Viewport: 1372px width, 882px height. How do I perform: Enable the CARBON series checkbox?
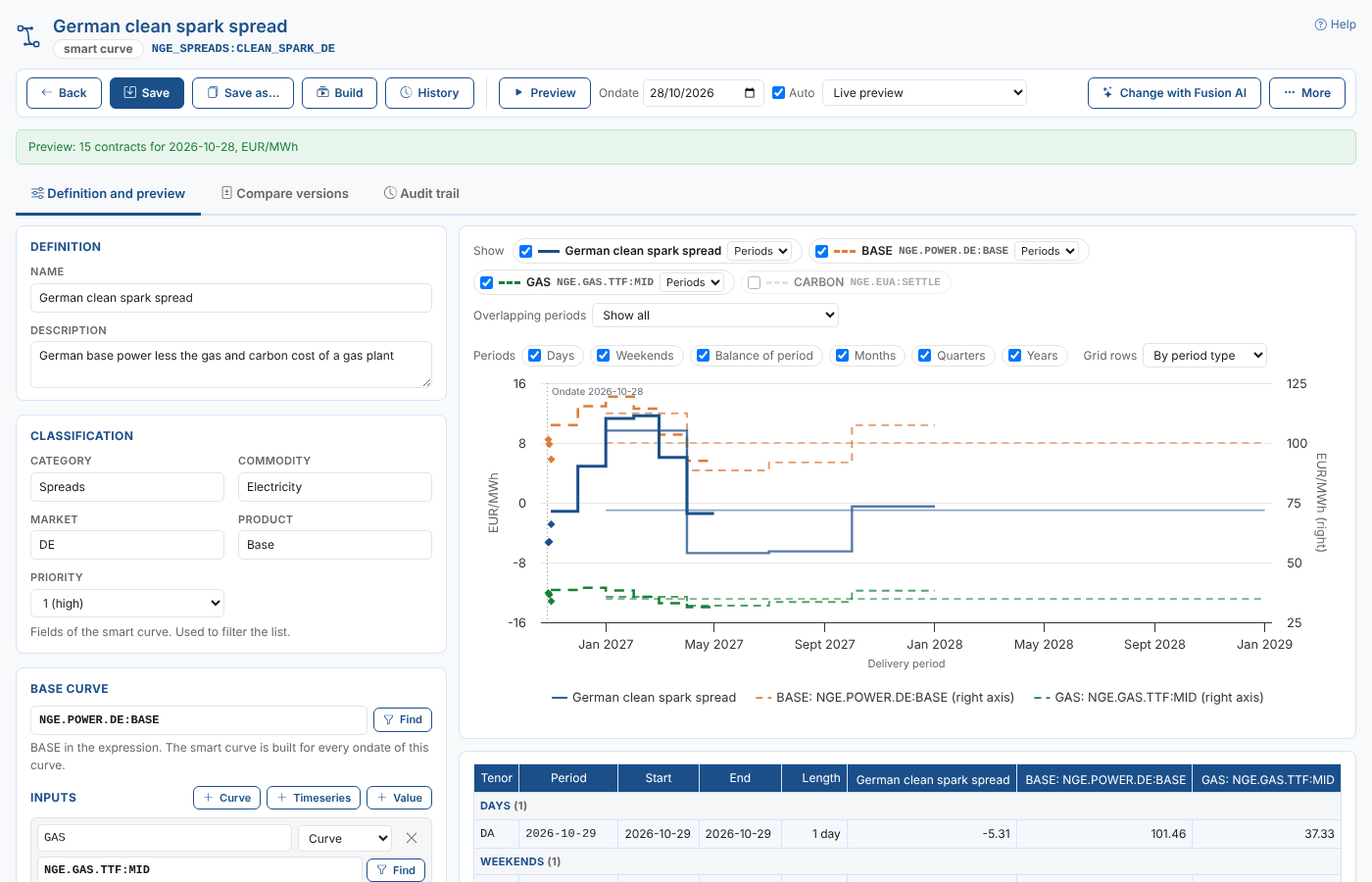point(754,282)
